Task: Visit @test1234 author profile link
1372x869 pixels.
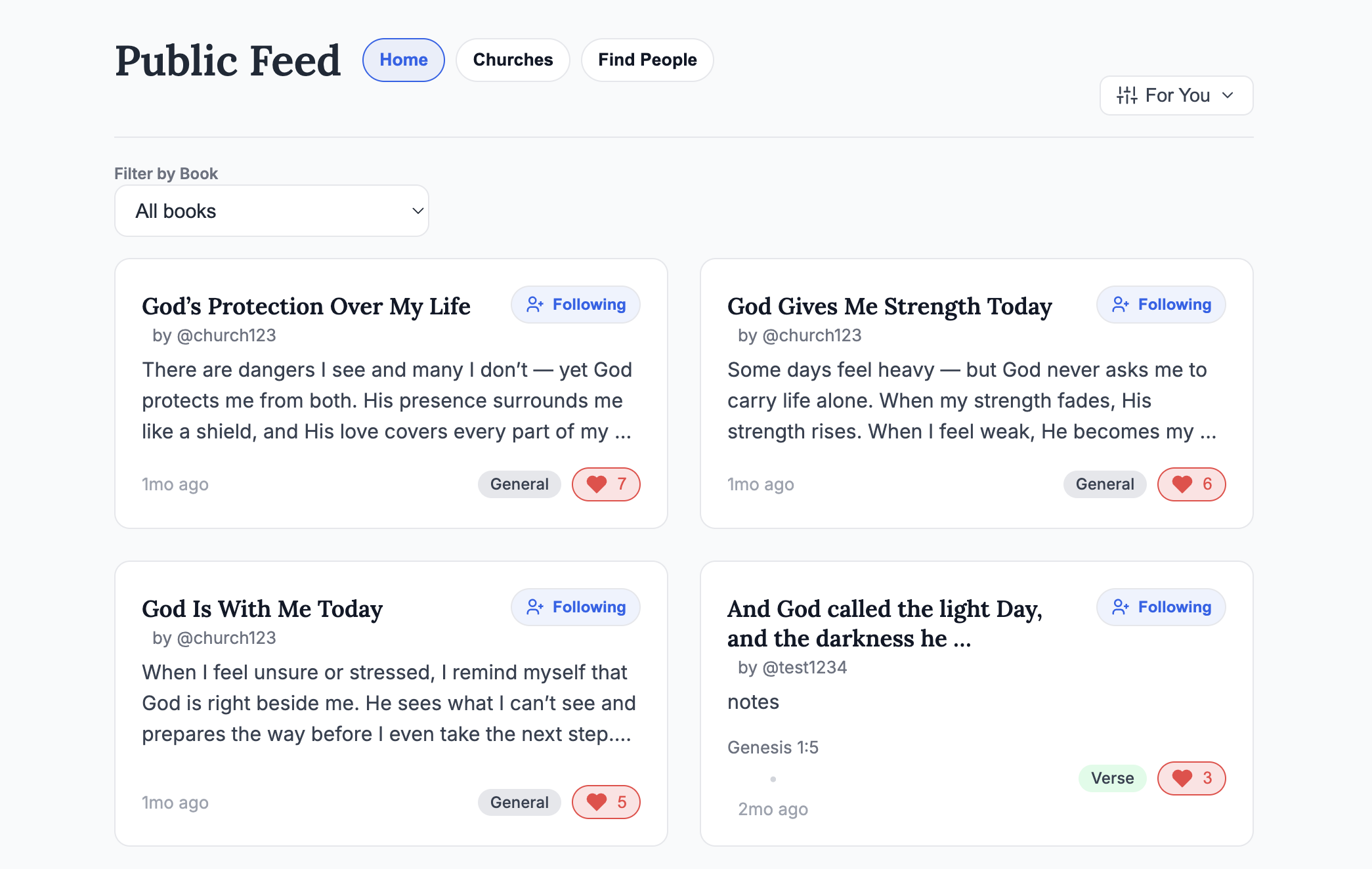Action: 804,668
